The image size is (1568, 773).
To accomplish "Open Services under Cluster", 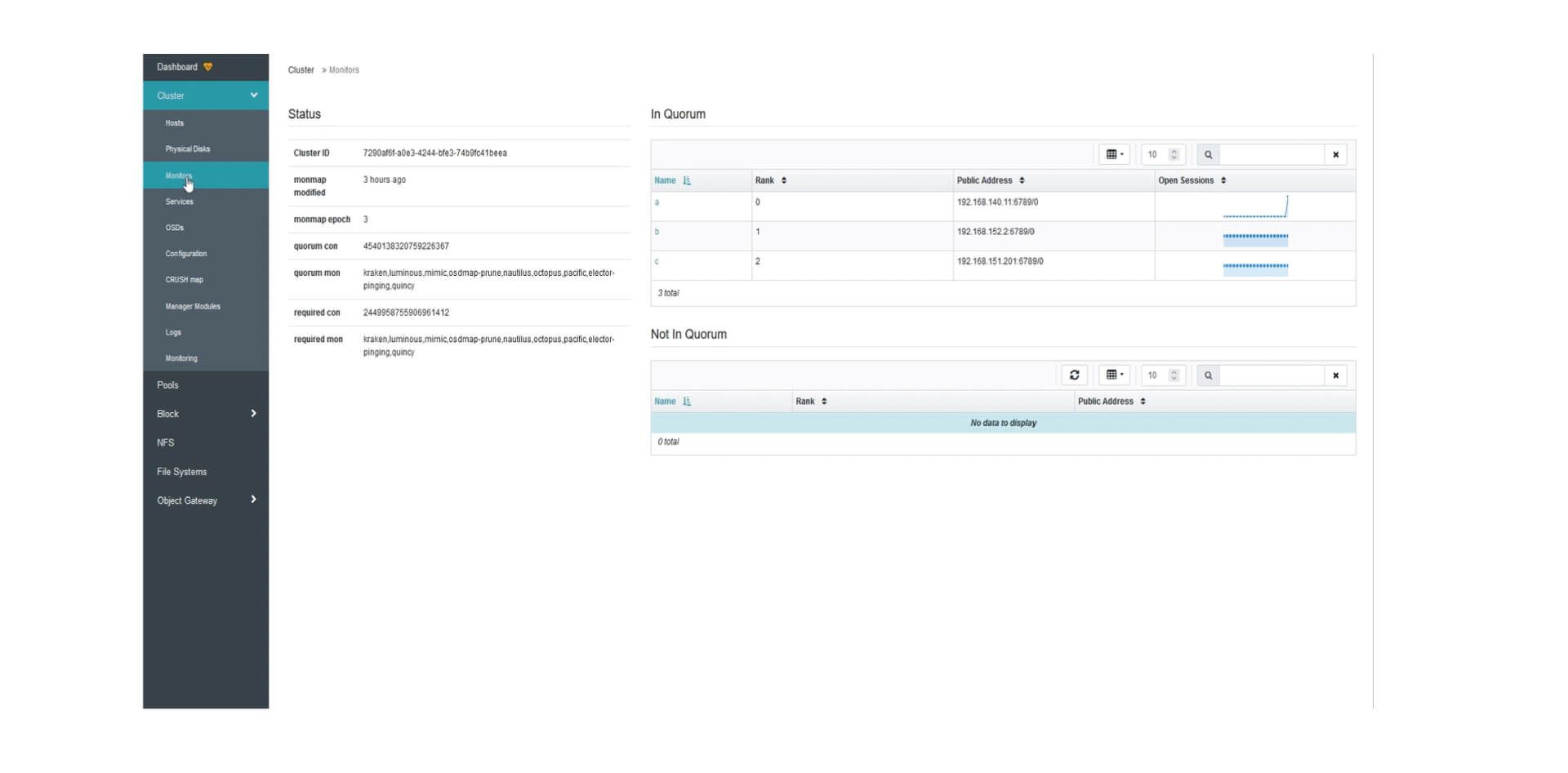I will point(180,202).
